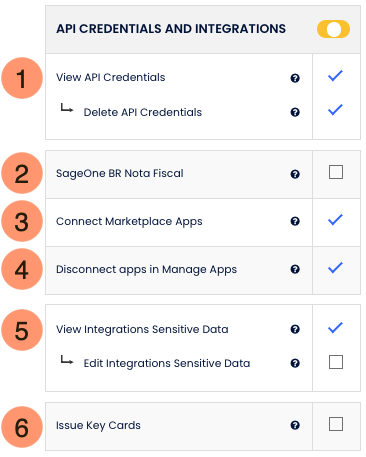366x457 pixels.
Task: Click the API Credentials and Integrations header
Action: [x=171, y=29]
